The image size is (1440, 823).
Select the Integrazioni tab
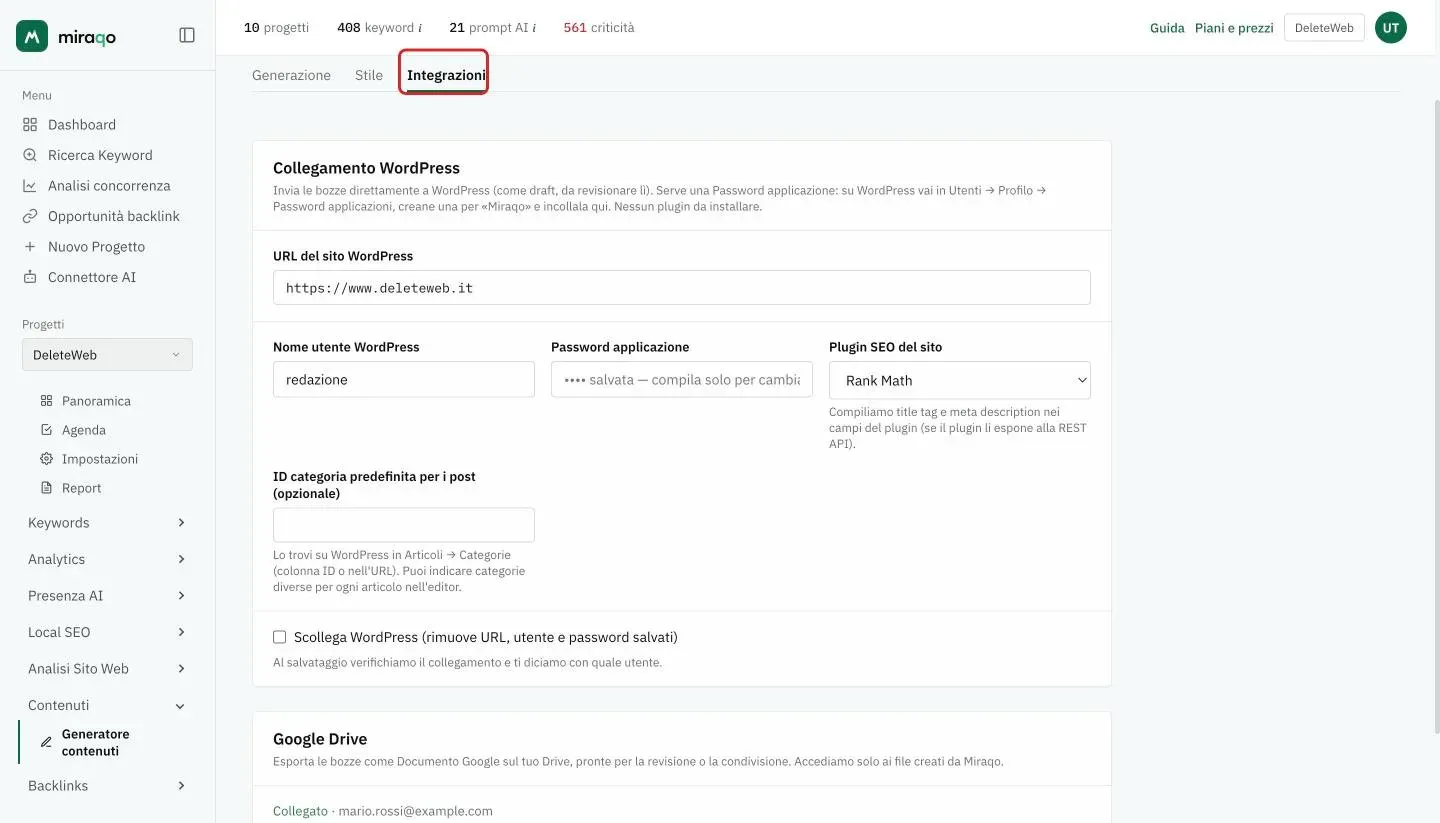(446, 75)
